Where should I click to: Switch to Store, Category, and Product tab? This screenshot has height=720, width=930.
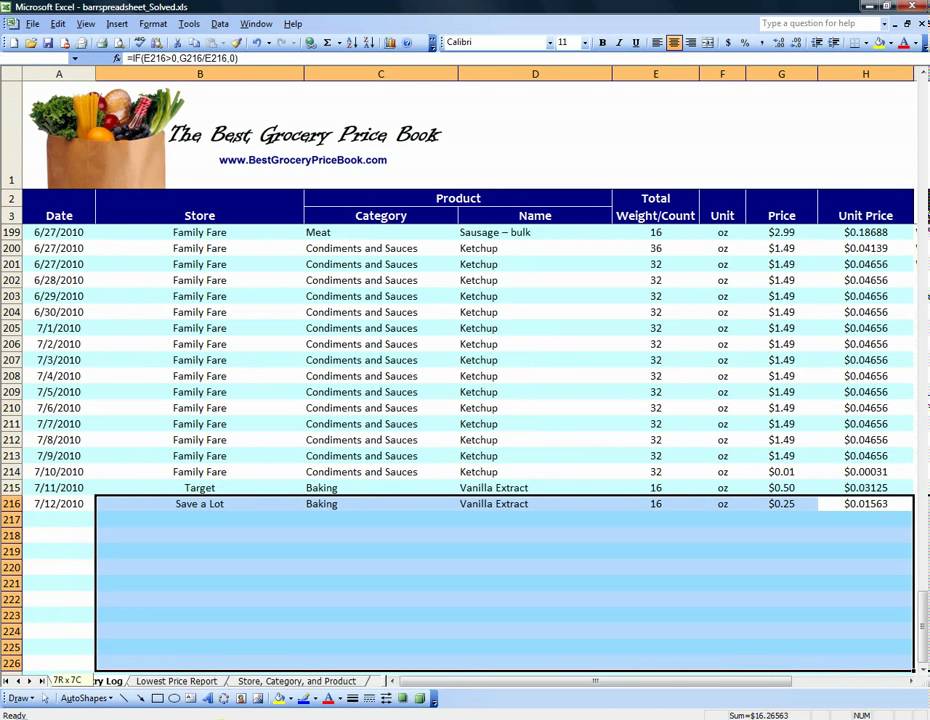(x=297, y=681)
